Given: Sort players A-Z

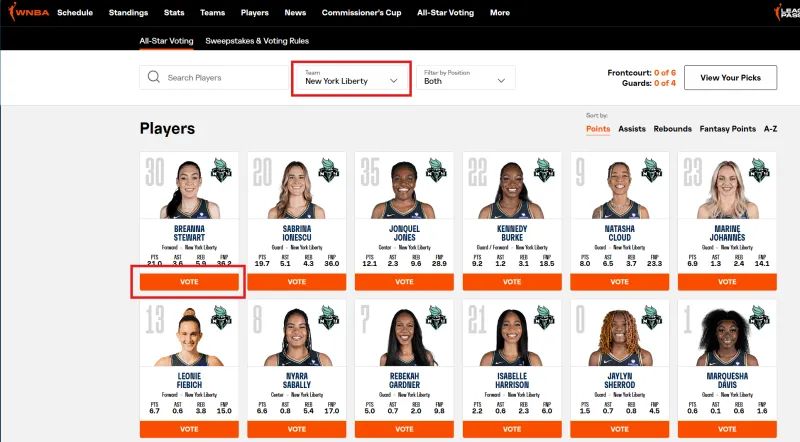Looking at the screenshot, I should [x=770, y=129].
